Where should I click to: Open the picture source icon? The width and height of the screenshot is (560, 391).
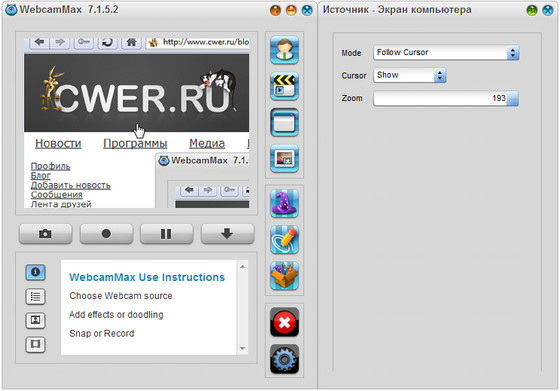(284, 159)
